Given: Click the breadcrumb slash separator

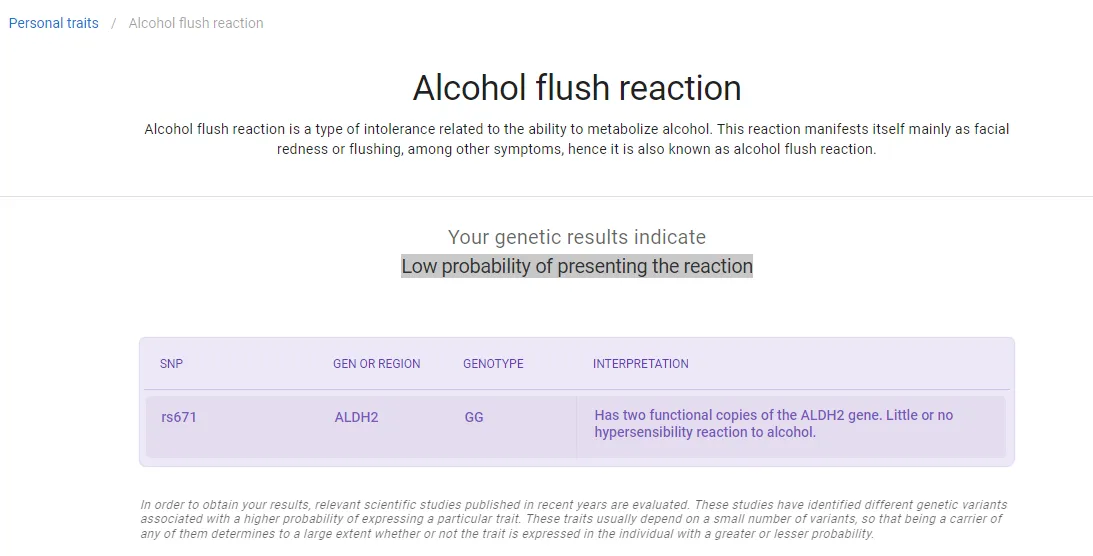Looking at the screenshot, I should [114, 23].
